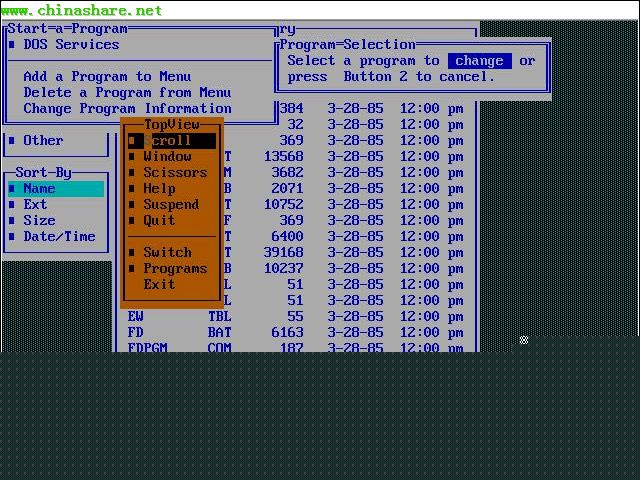
Task: Select Change Program Information
Action: [x=127, y=109]
